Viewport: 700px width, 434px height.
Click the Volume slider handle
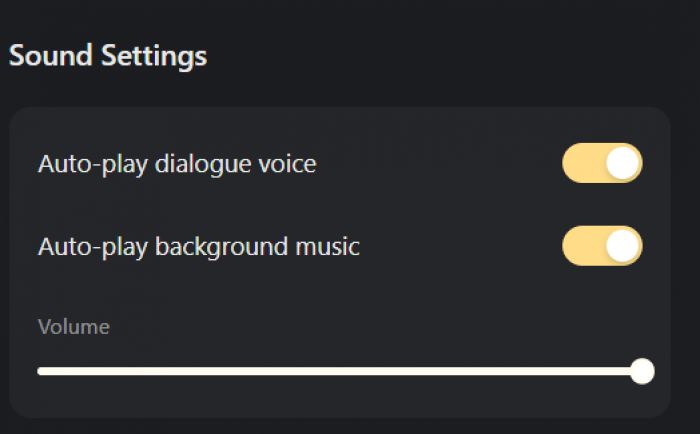coord(642,371)
